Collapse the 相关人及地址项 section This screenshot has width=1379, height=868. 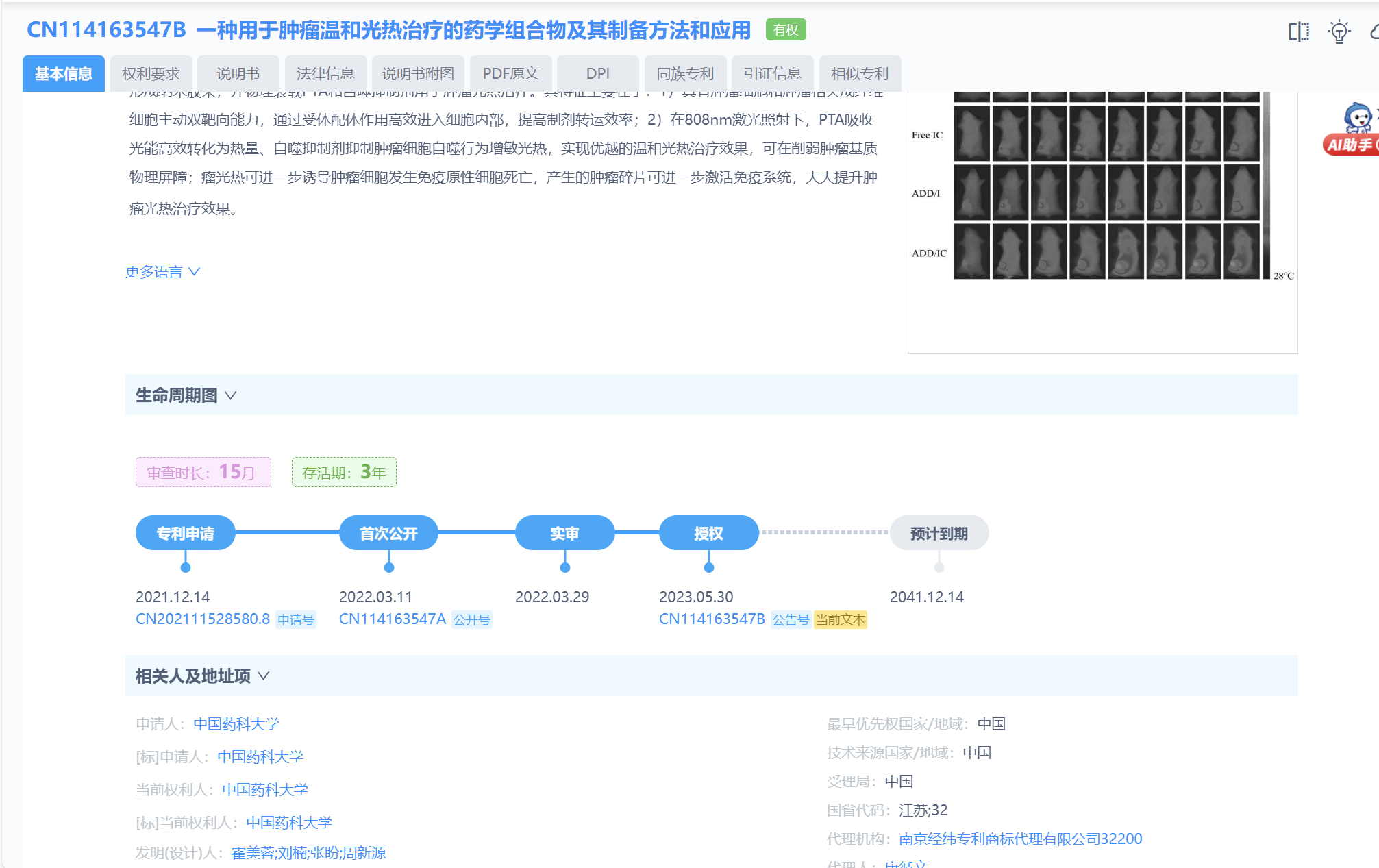[202, 676]
